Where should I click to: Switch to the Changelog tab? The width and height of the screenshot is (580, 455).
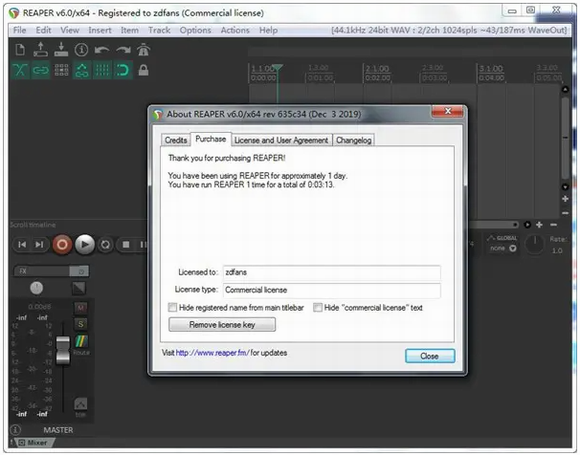point(354,140)
